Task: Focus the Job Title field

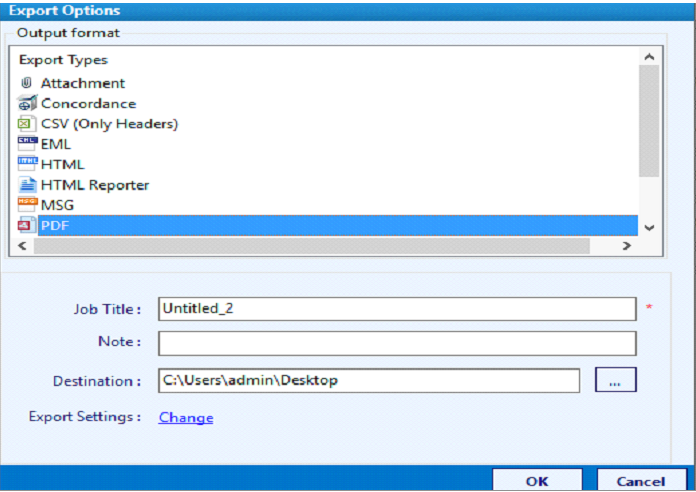Action: pos(397,309)
